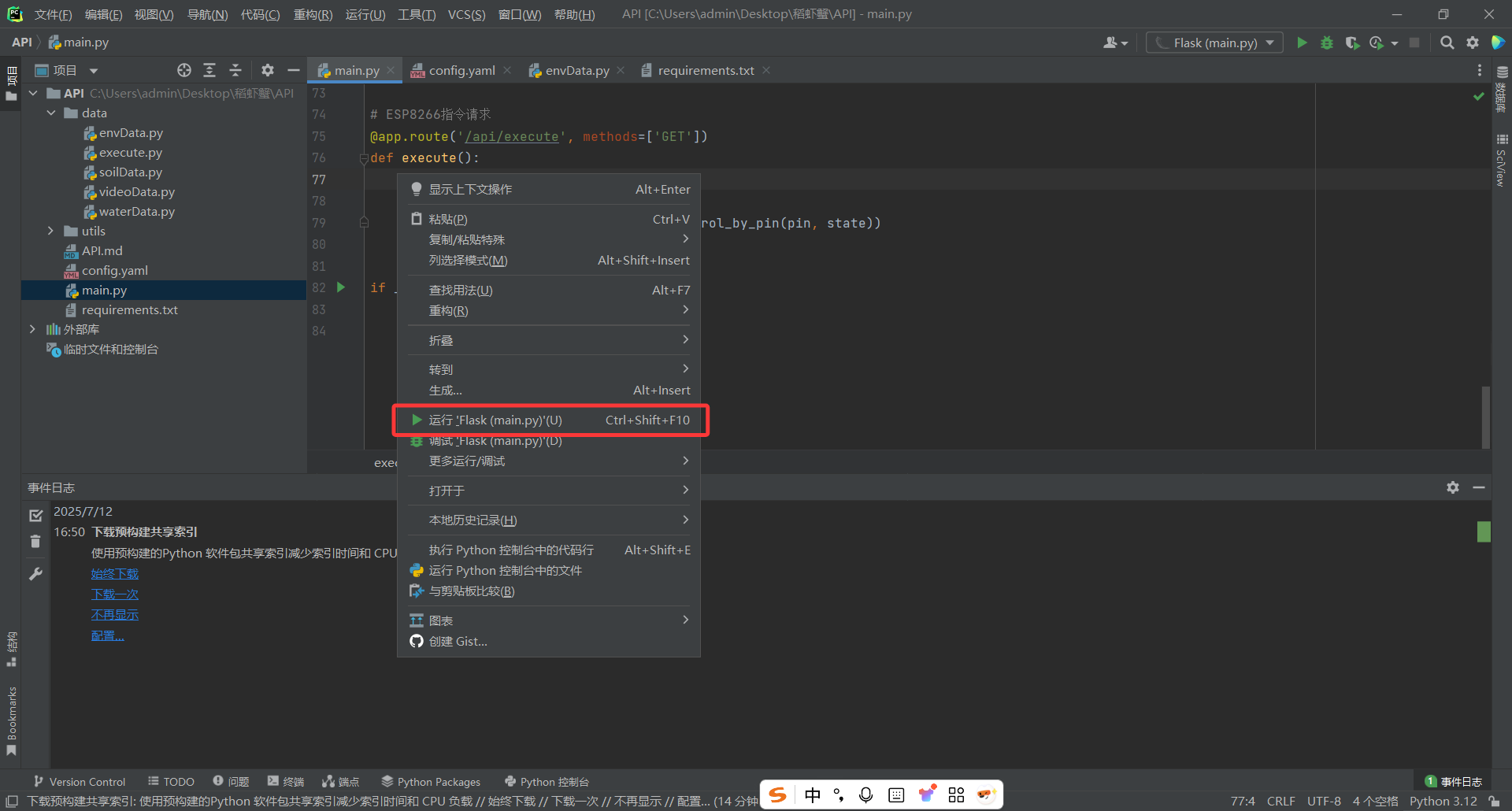
Task: Open IDE settings gear in top toolbar
Action: (x=1472, y=43)
